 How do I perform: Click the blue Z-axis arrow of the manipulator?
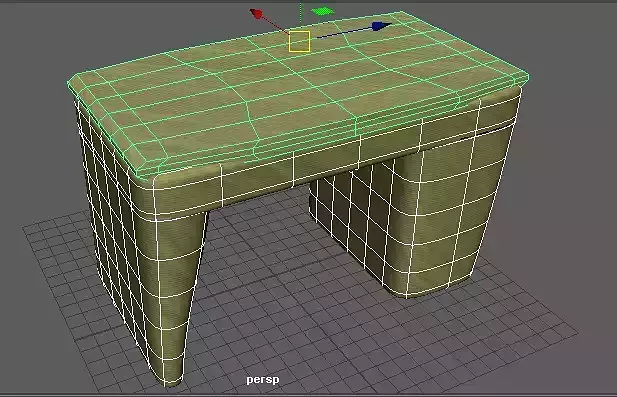(x=381, y=26)
